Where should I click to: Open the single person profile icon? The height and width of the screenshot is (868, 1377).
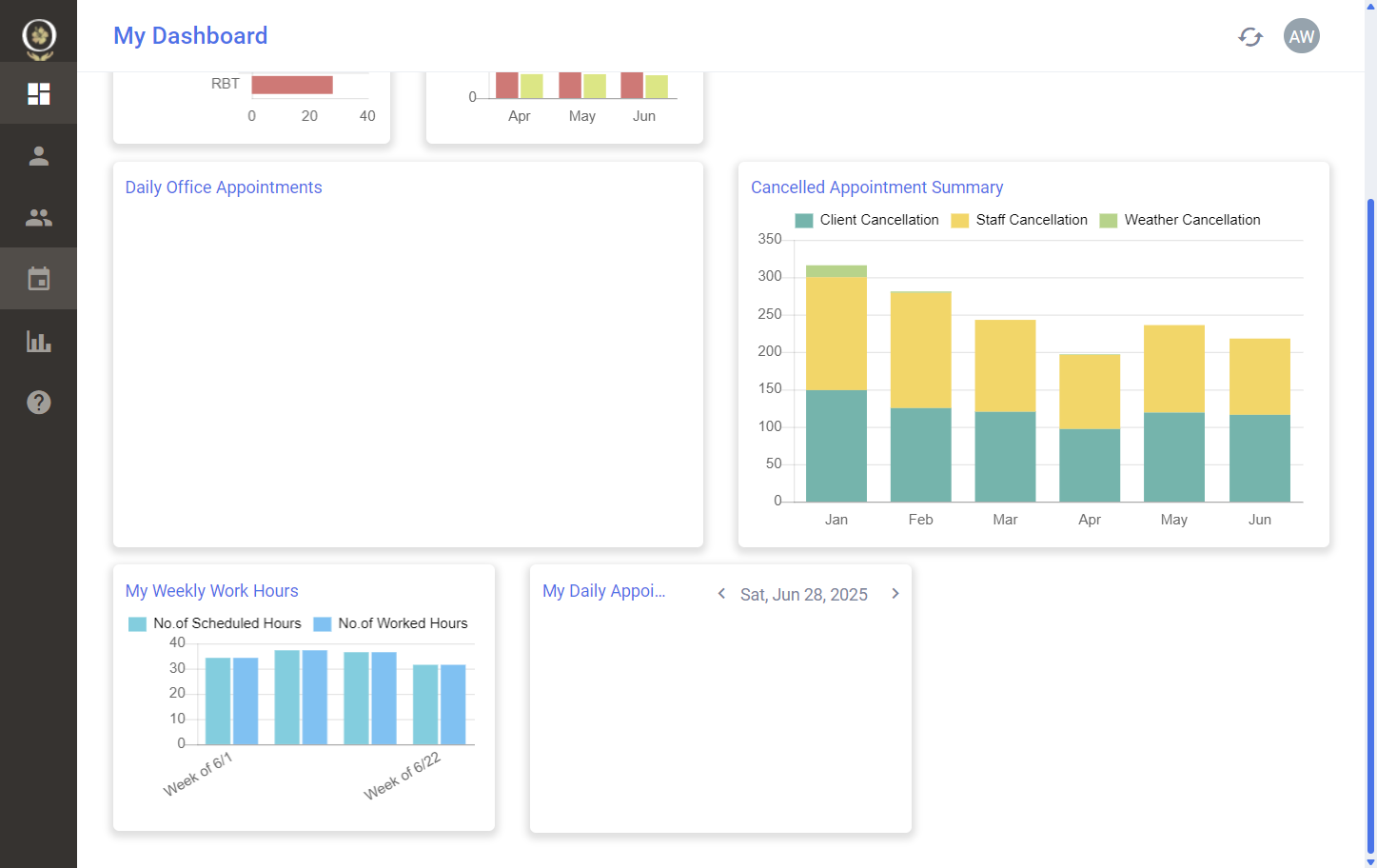tap(39, 155)
